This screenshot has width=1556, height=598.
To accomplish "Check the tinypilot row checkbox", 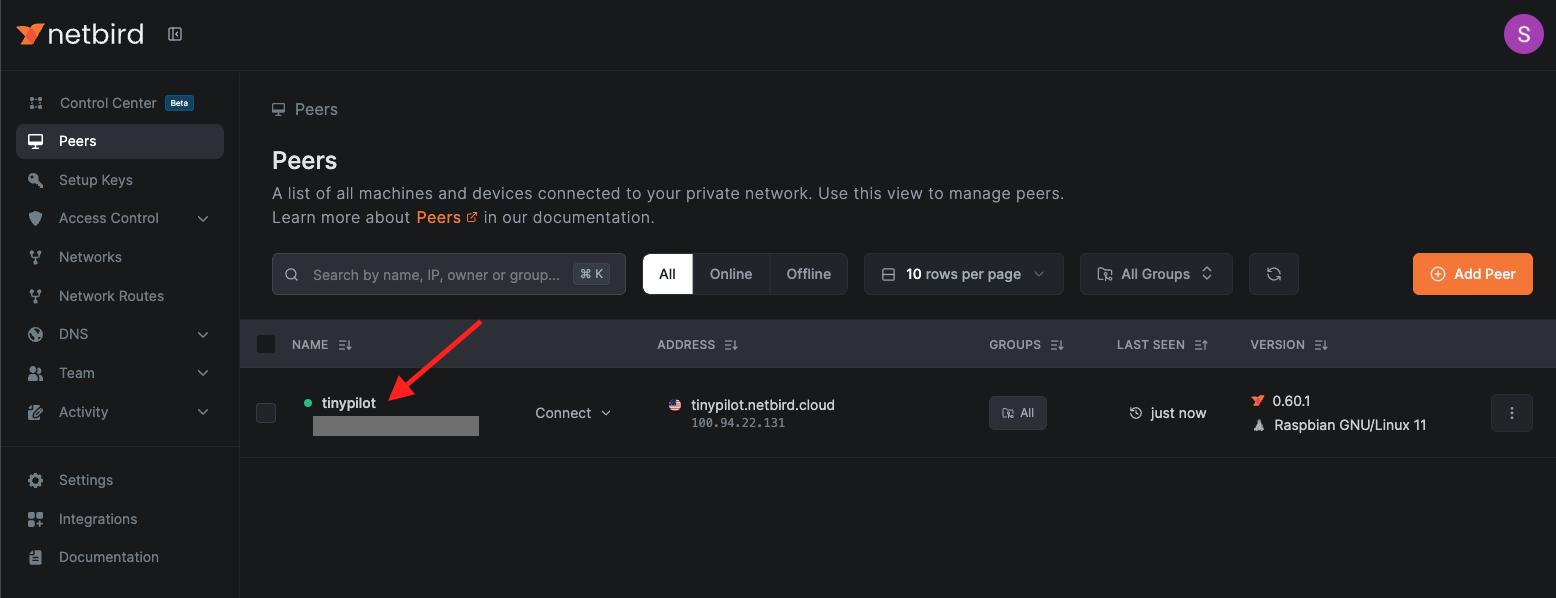I will tap(266, 412).
